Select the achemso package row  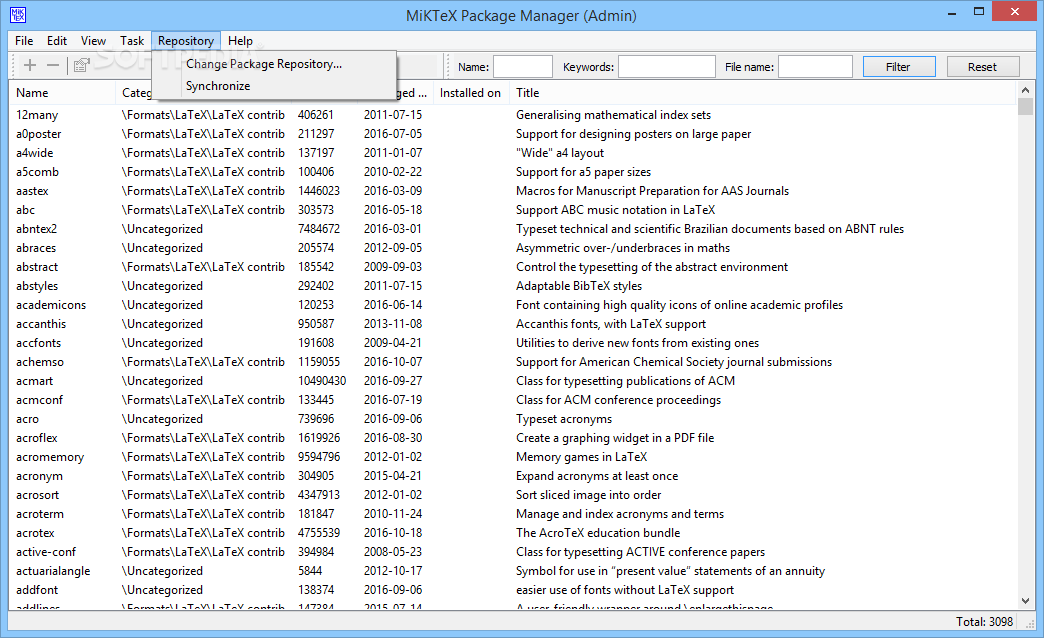[513, 362]
